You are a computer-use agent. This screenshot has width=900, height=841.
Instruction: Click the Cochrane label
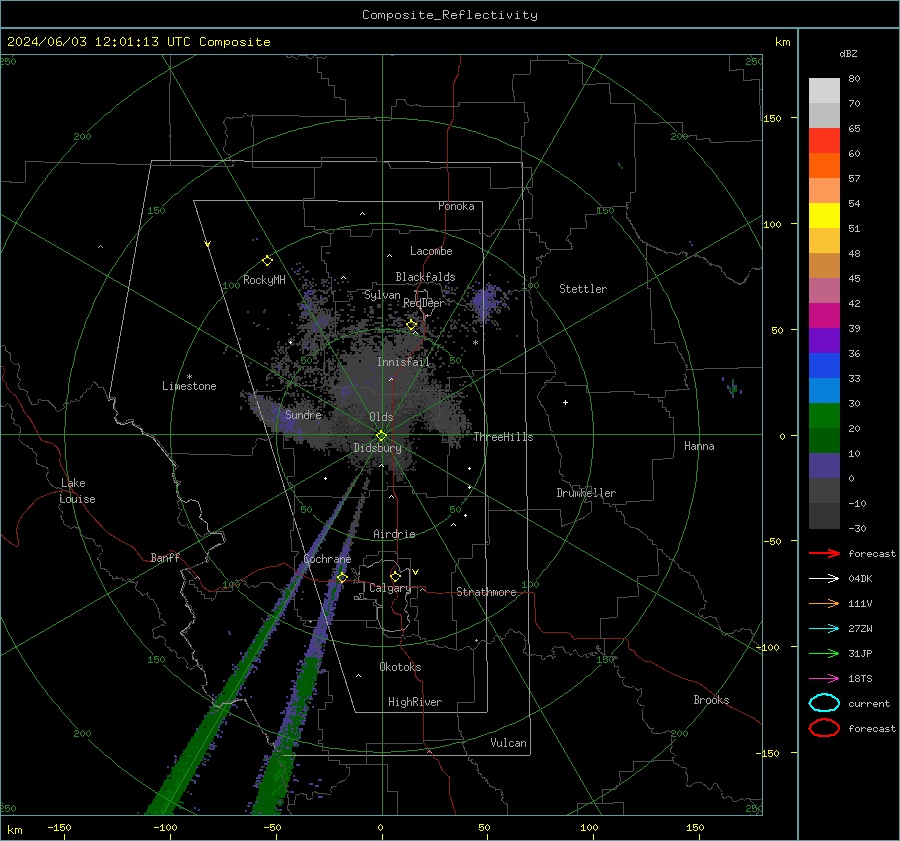[x=327, y=559]
